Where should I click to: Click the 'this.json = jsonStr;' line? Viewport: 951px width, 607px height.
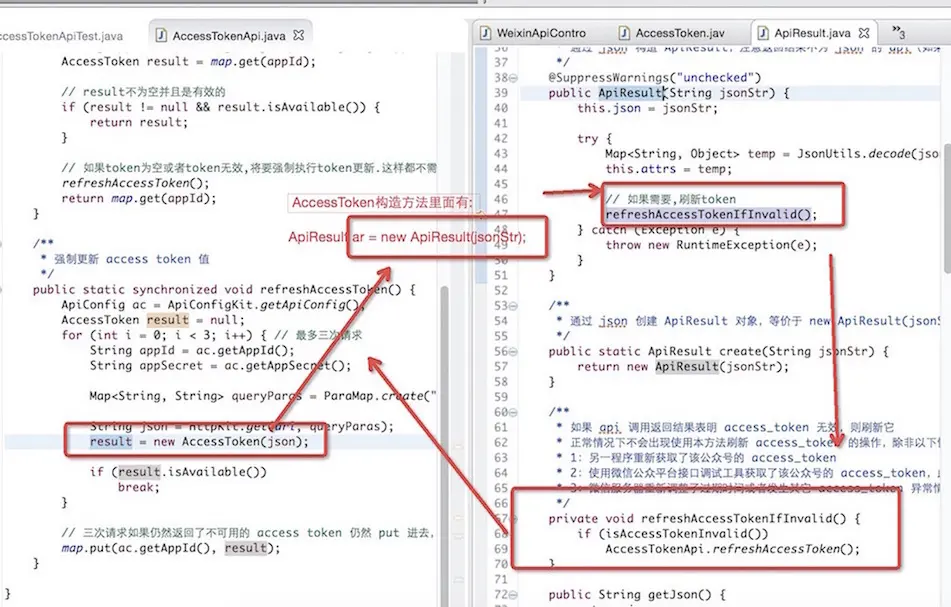pyautogui.click(x=648, y=108)
